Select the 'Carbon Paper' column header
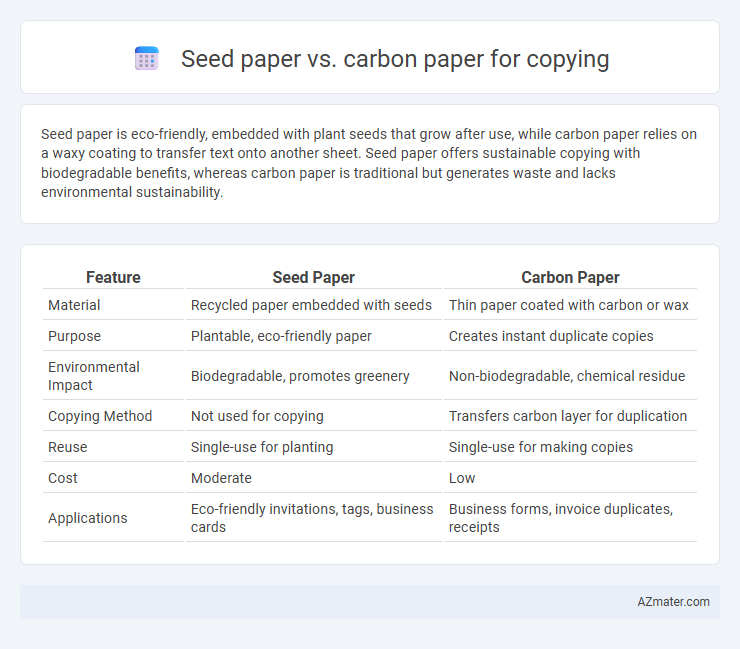This screenshot has width=740, height=649. pyautogui.click(x=570, y=278)
